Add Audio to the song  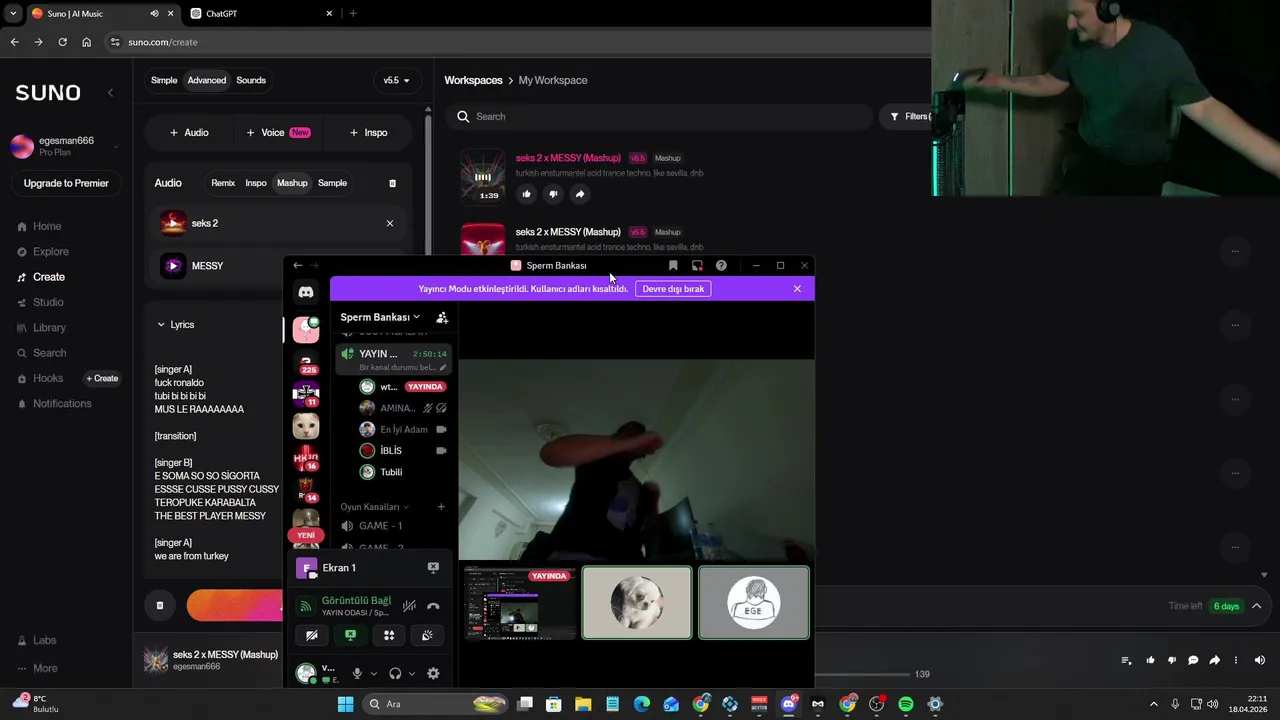(189, 132)
